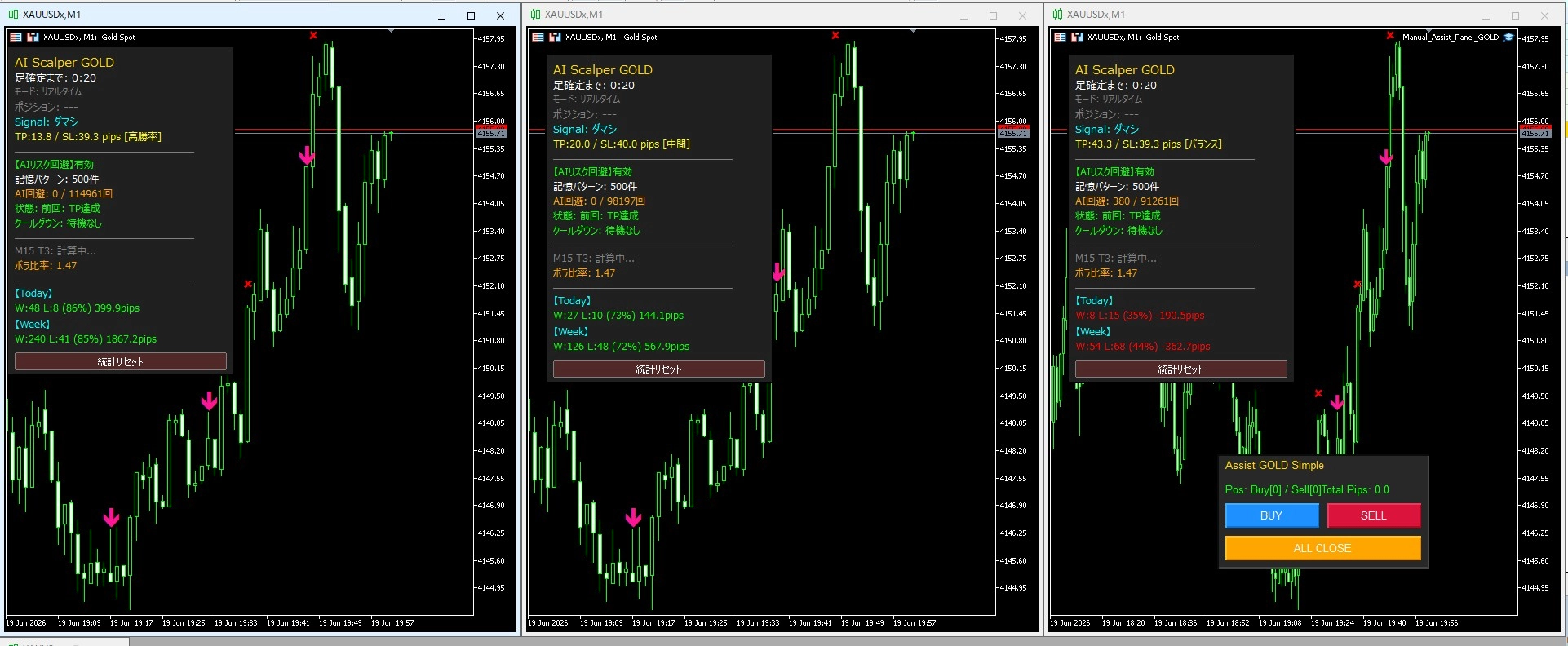The width and height of the screenshot is (1568, 646).
Task: Maximize the middle XAUUSDx,M1 window
Action: click(993, 15)
